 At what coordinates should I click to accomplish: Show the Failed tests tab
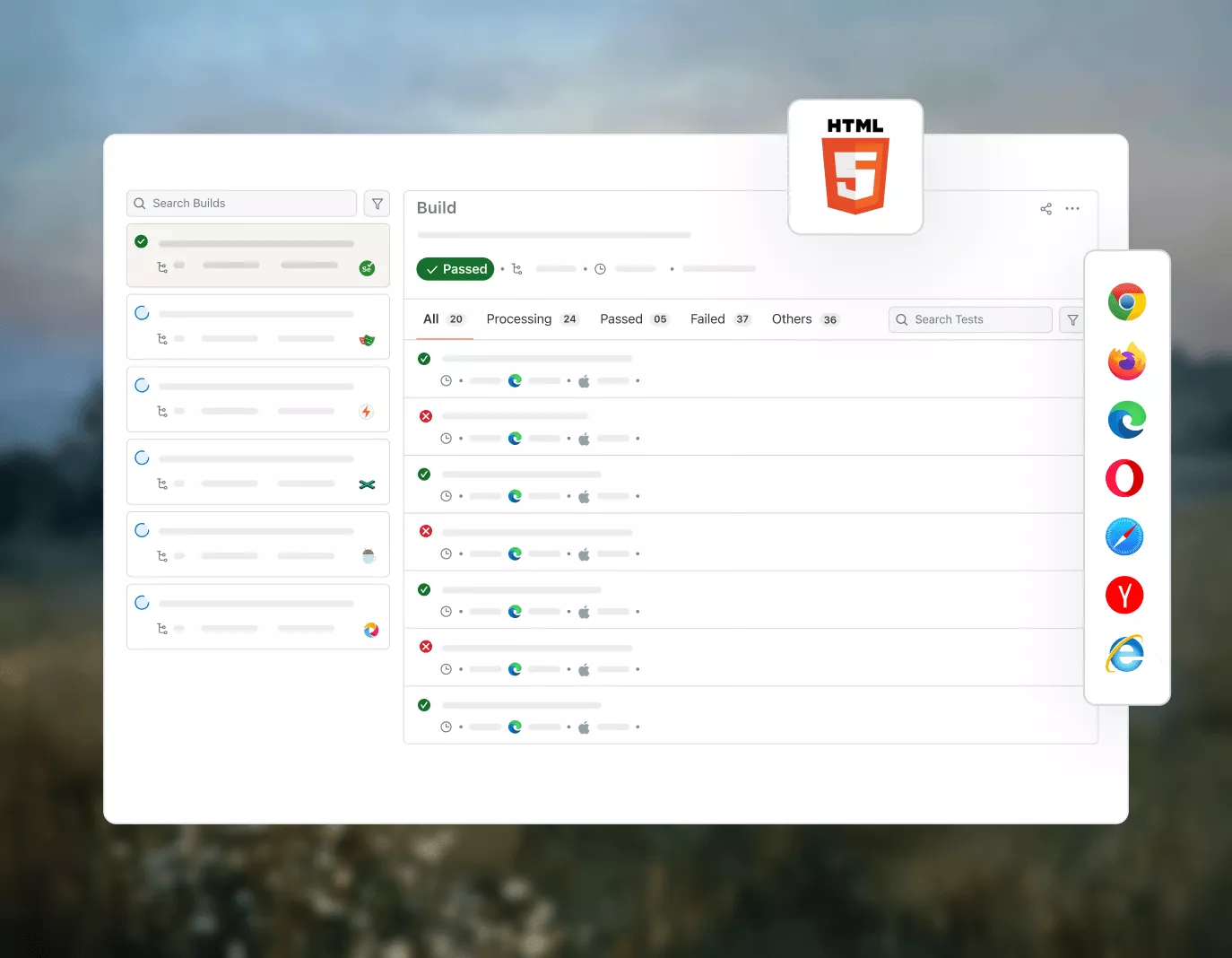coord(721,319)
